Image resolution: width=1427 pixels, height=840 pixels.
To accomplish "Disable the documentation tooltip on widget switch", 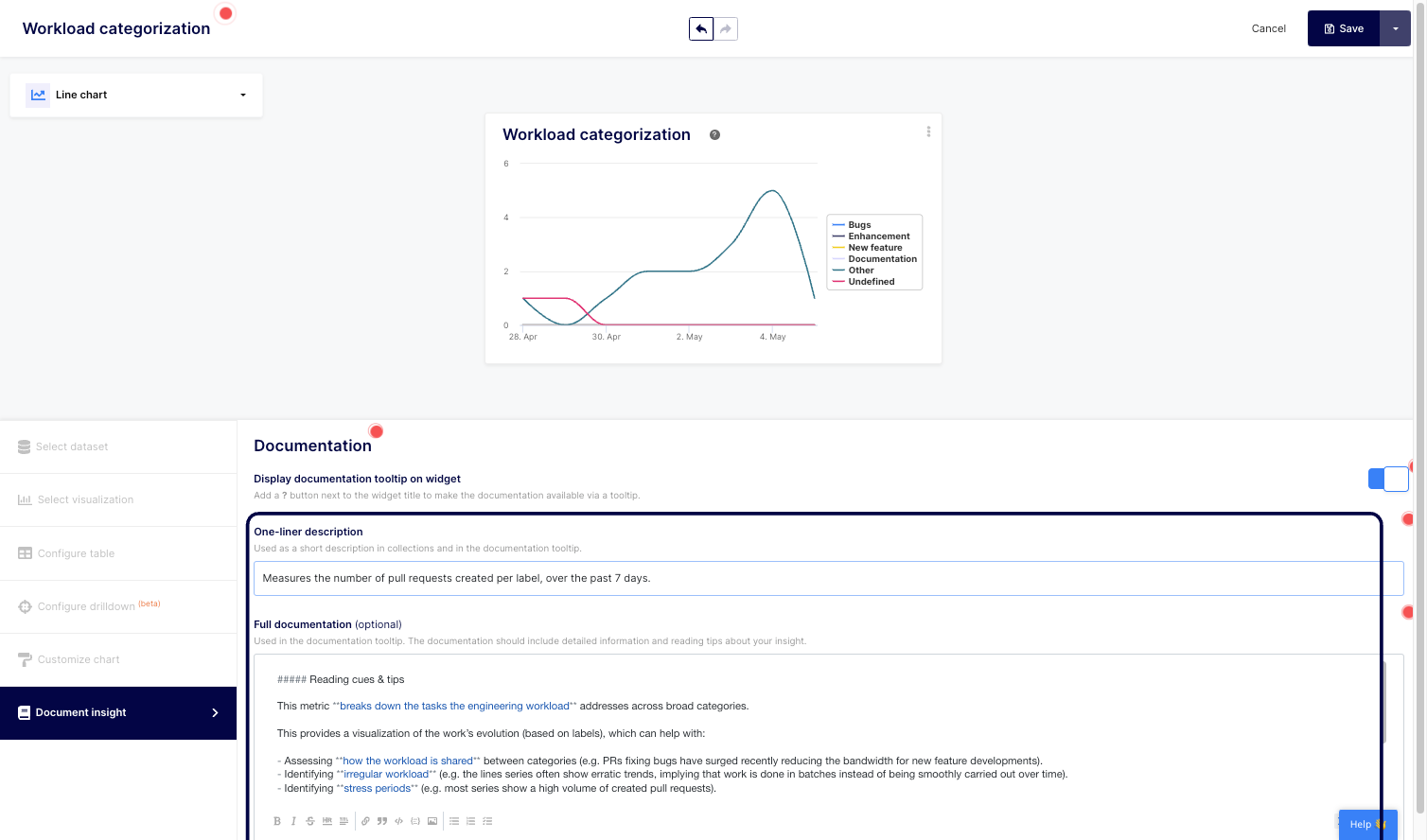I will pos(1389,479).
